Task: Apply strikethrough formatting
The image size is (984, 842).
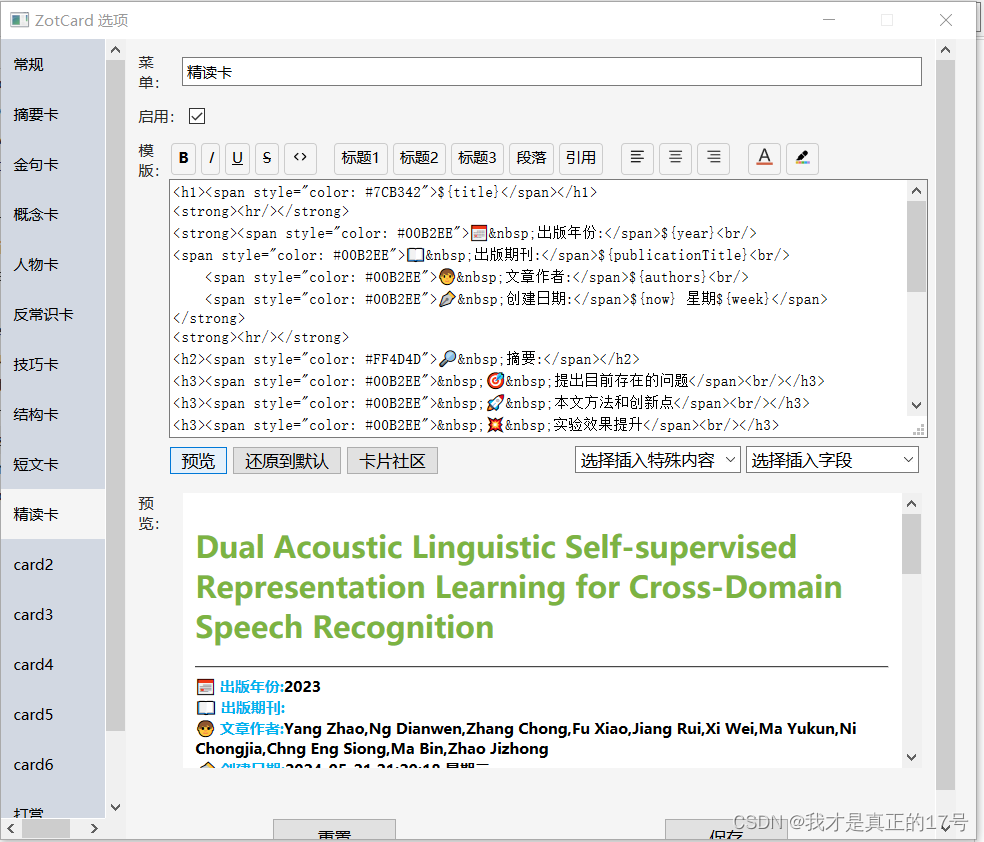Action: pyautogui.click(x=267, y=158)
